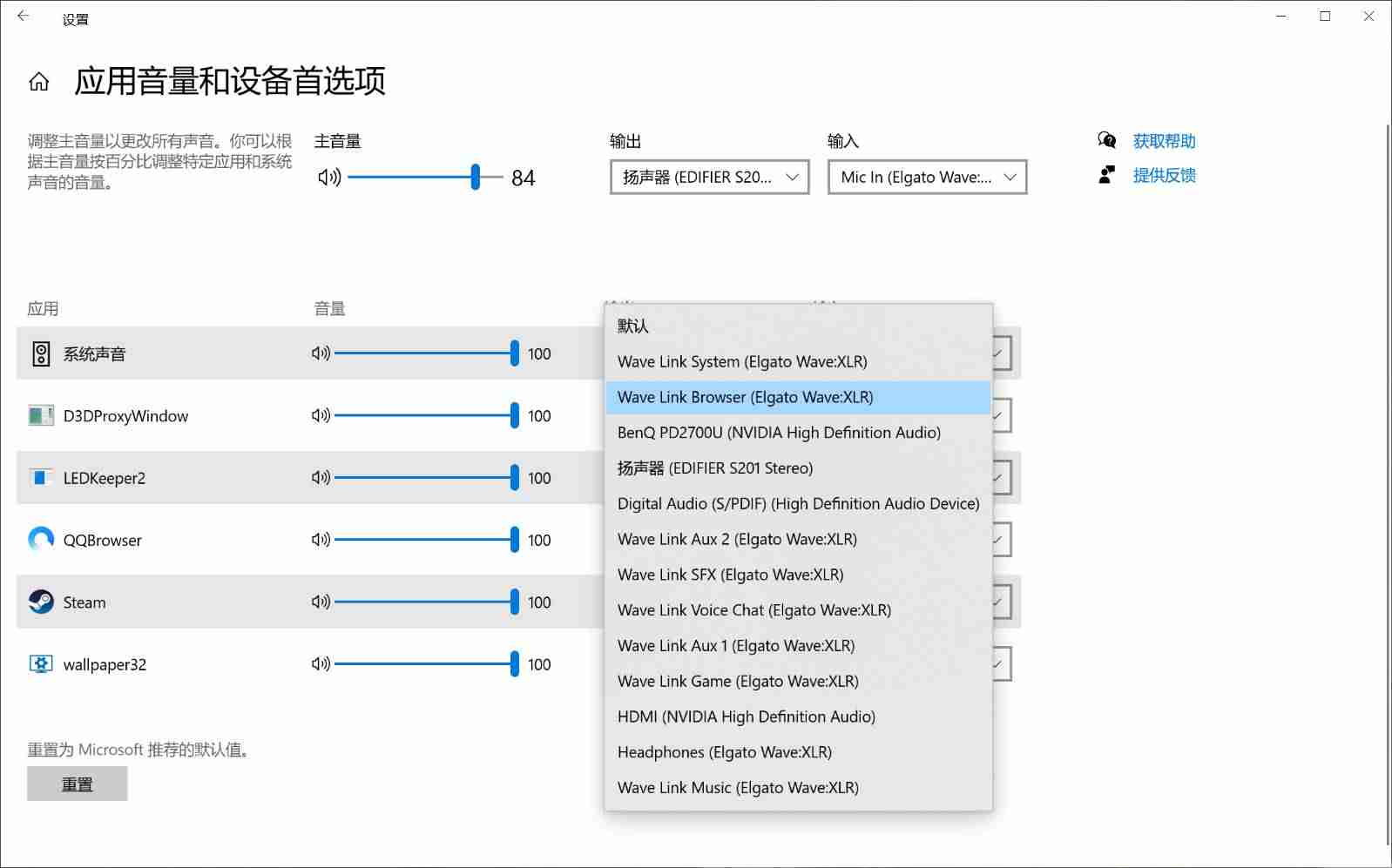Choose Wave Link Aux 1 option
Image resolution: width=1392 pixels, height=868 pixels.
799,646
